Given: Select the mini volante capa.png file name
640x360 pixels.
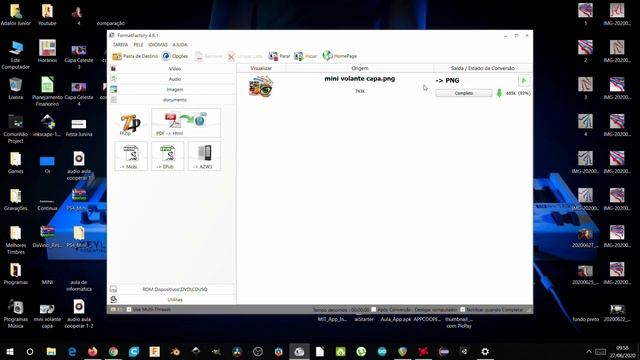Looking at the screenshot, I should coord(360,78).
